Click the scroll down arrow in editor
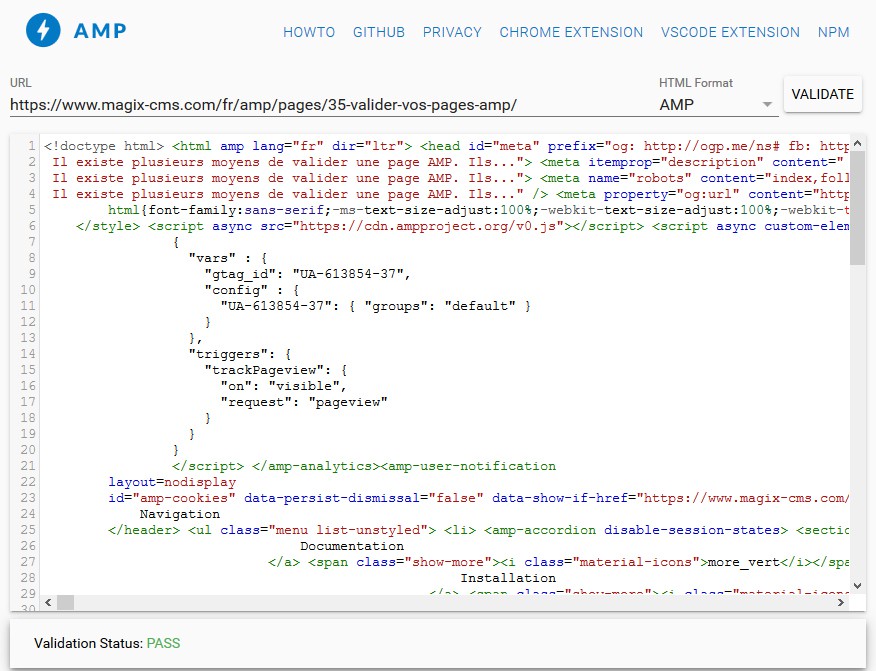The image size is (876, 671). (857, 585)
